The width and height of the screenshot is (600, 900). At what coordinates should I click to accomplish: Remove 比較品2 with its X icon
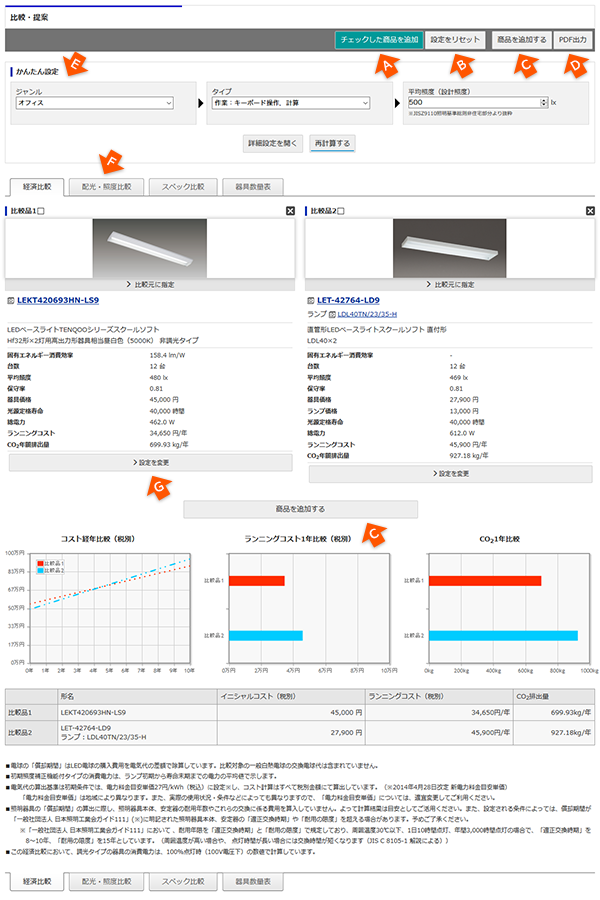pyautogui.click(x=589, y=211)
